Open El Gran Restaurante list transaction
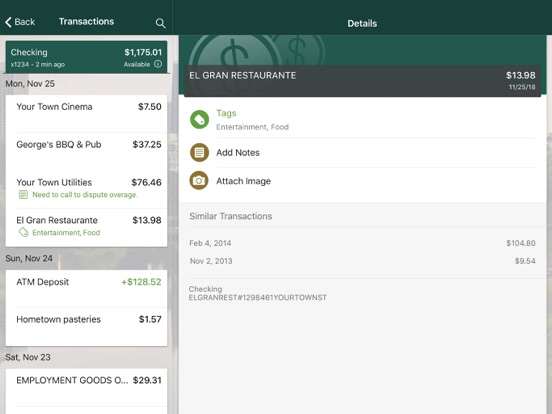The image size is (552, 414). click(x=86, y=227)
